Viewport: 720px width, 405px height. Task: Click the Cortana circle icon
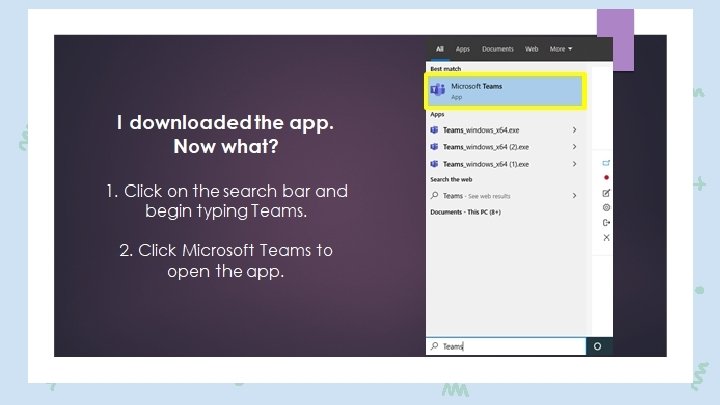coord(597,347)
